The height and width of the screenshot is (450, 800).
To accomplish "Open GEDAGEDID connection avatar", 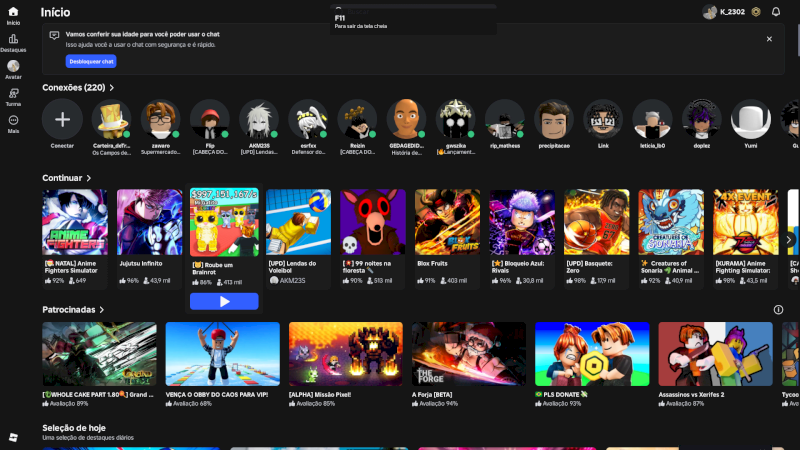I will [406, 119].
